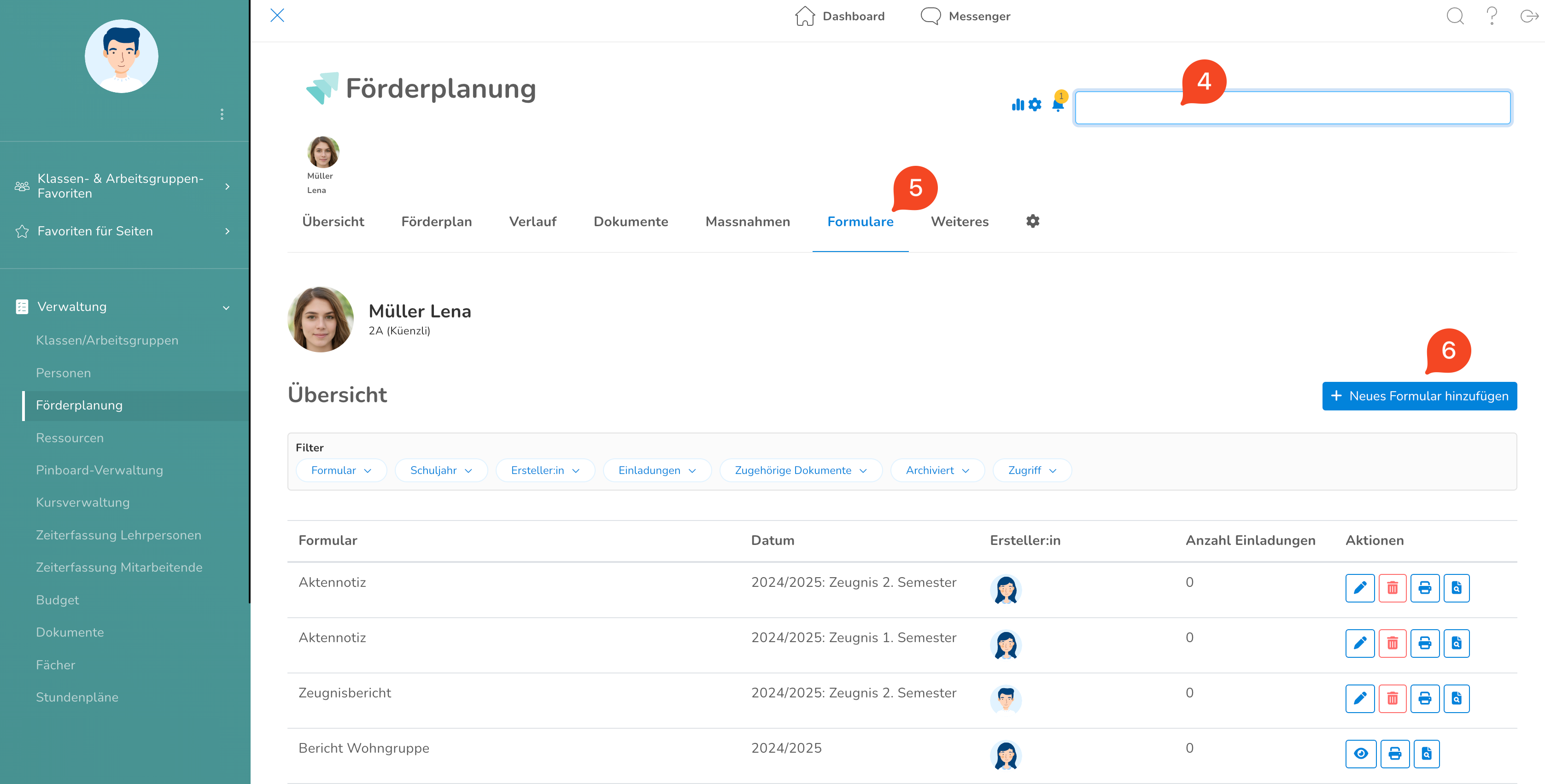This screenshot has width=1545, height=784.
Task: Click the logout icon in top bar
Action: 1528,16
